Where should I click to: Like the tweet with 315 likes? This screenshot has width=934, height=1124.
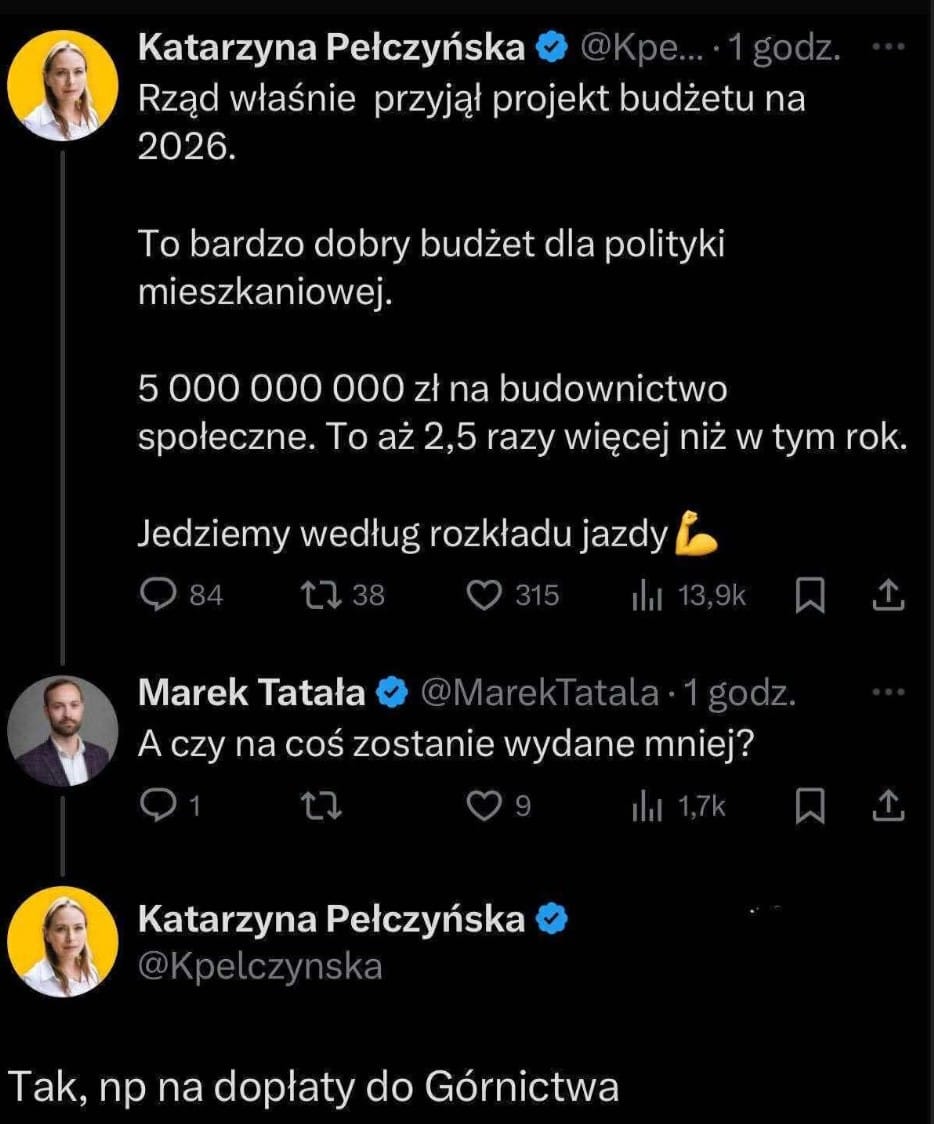[x=485, y=595]
